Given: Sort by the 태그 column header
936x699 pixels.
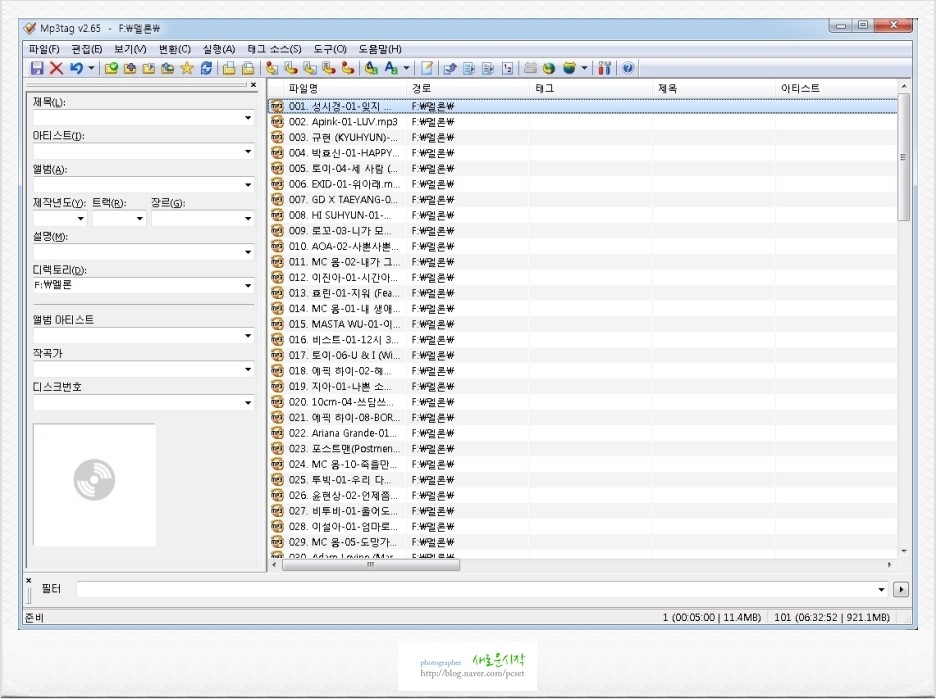Looking at the screenshot, I should pyautogui.click(x=591, y=88).
